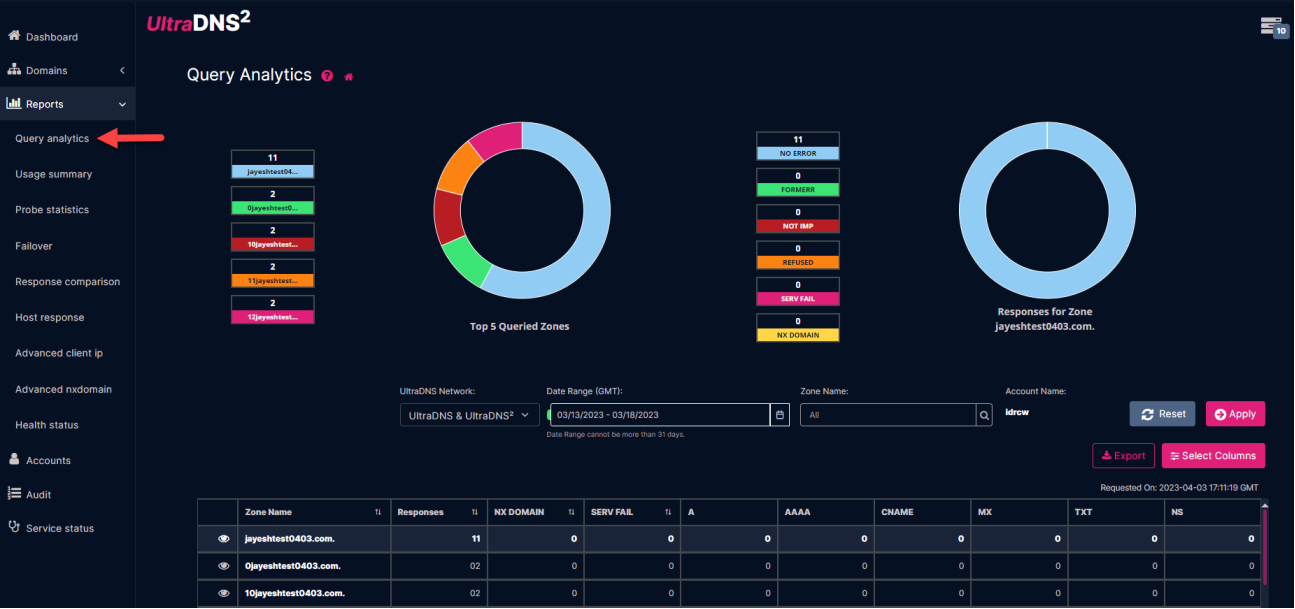Click 0jayeshtest0 green legend box
The height and width of the screenshot is (609, 1295).
click(273, 201)
